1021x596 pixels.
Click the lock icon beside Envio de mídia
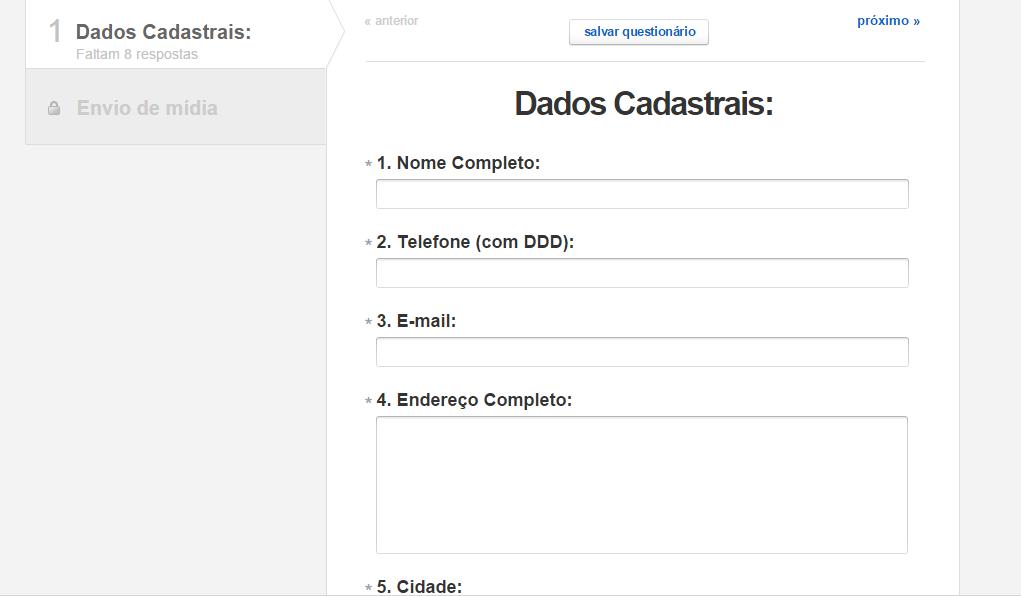pyautogui.click(x=54, y=108)
